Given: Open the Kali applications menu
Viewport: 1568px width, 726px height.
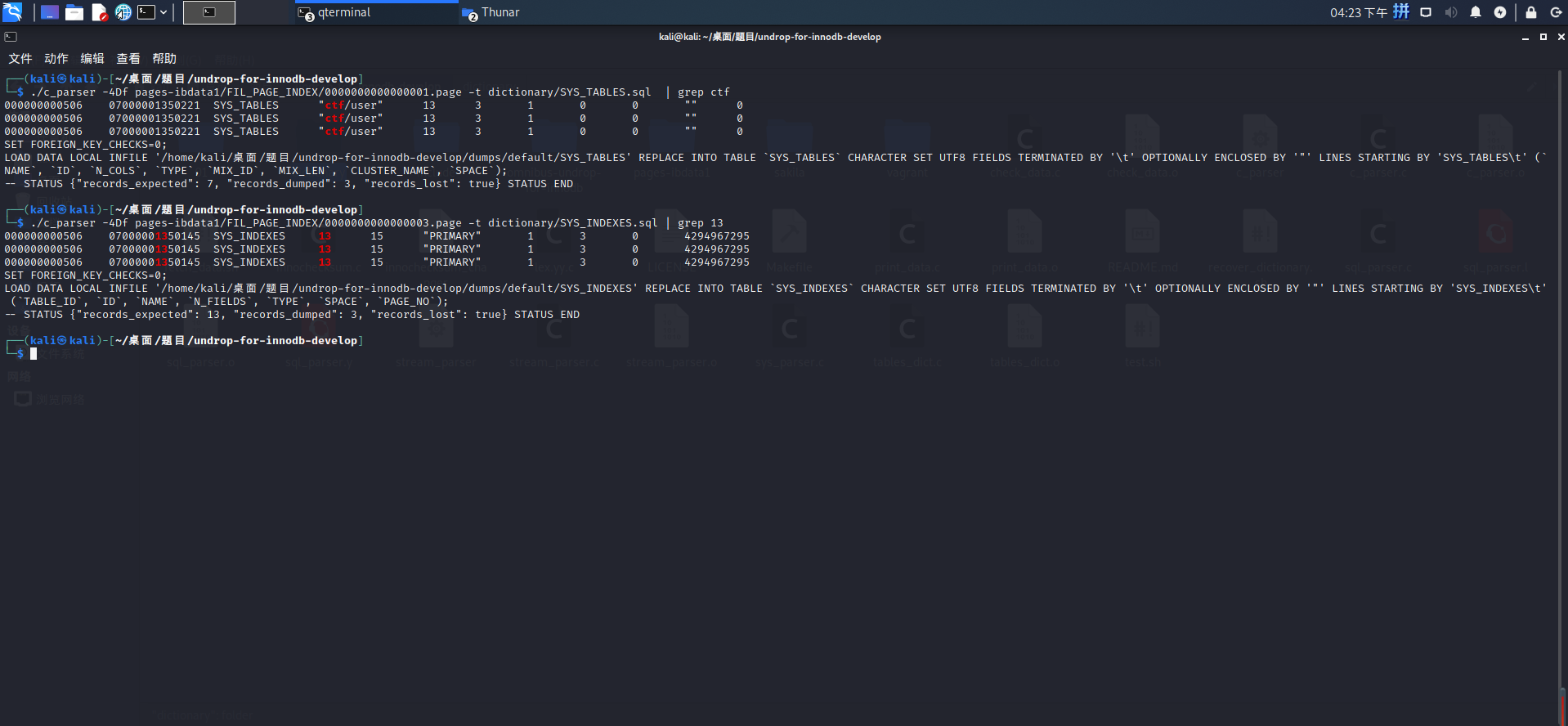Looking at the screenshot, I should coord(12,12).
